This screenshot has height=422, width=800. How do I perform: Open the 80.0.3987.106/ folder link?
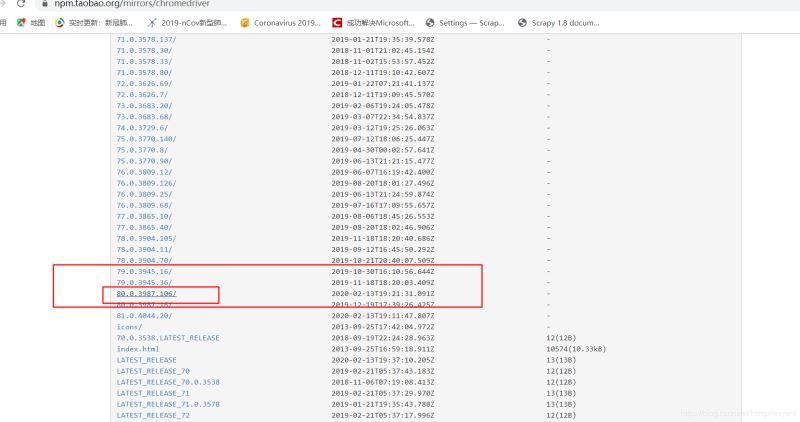pos(146,294)
